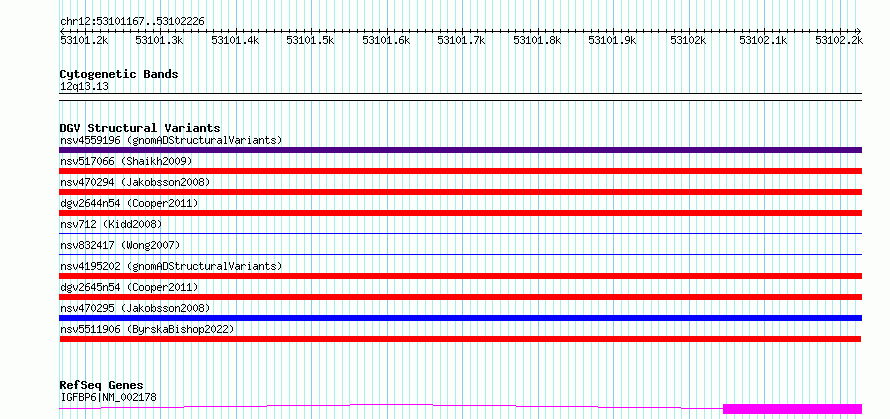This screenshot has width=890, height=419.
Task: Click the nsv712 (Kidd2008) label
Action: tap(111, 224)
